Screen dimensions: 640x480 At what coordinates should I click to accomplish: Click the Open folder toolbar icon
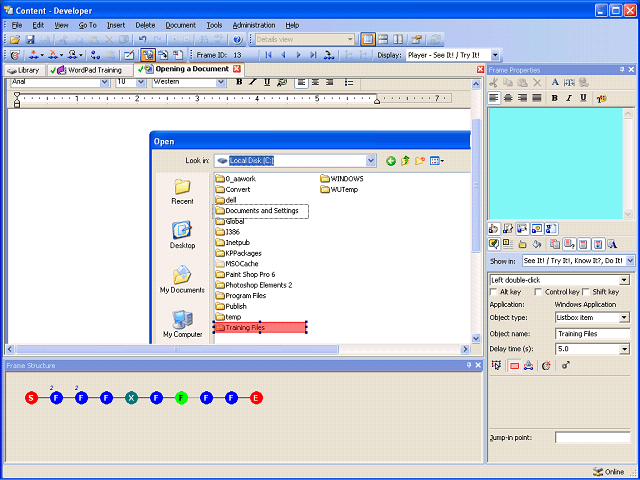point(15,40)
